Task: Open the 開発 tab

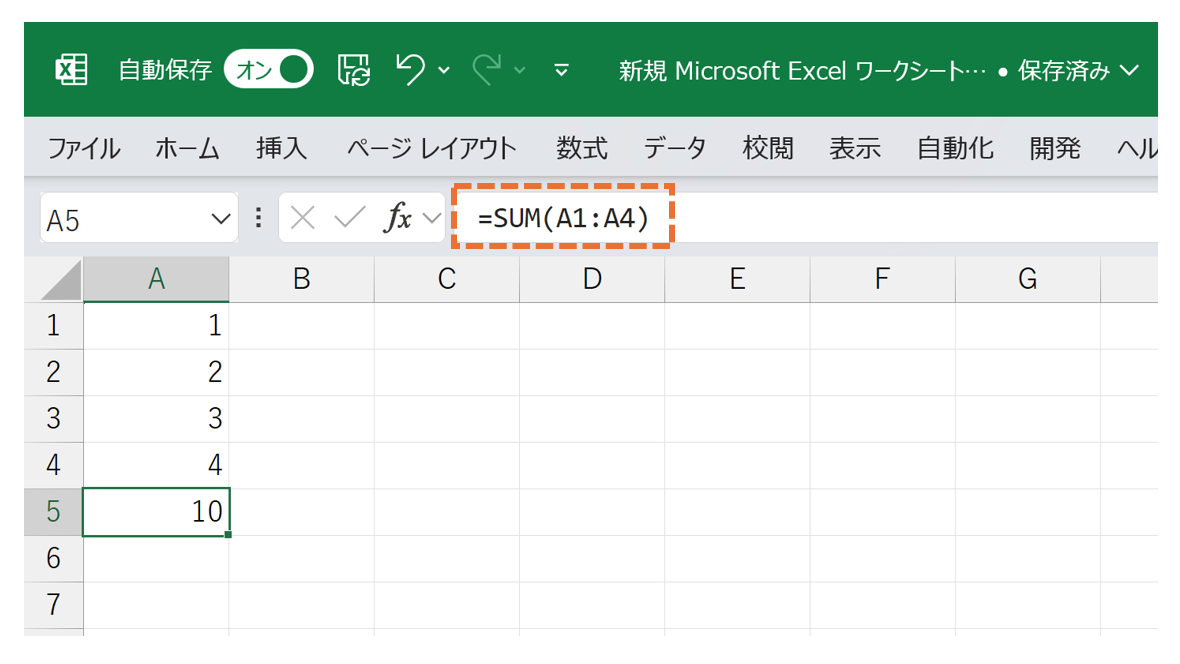Action: [x=1055, y=148]
